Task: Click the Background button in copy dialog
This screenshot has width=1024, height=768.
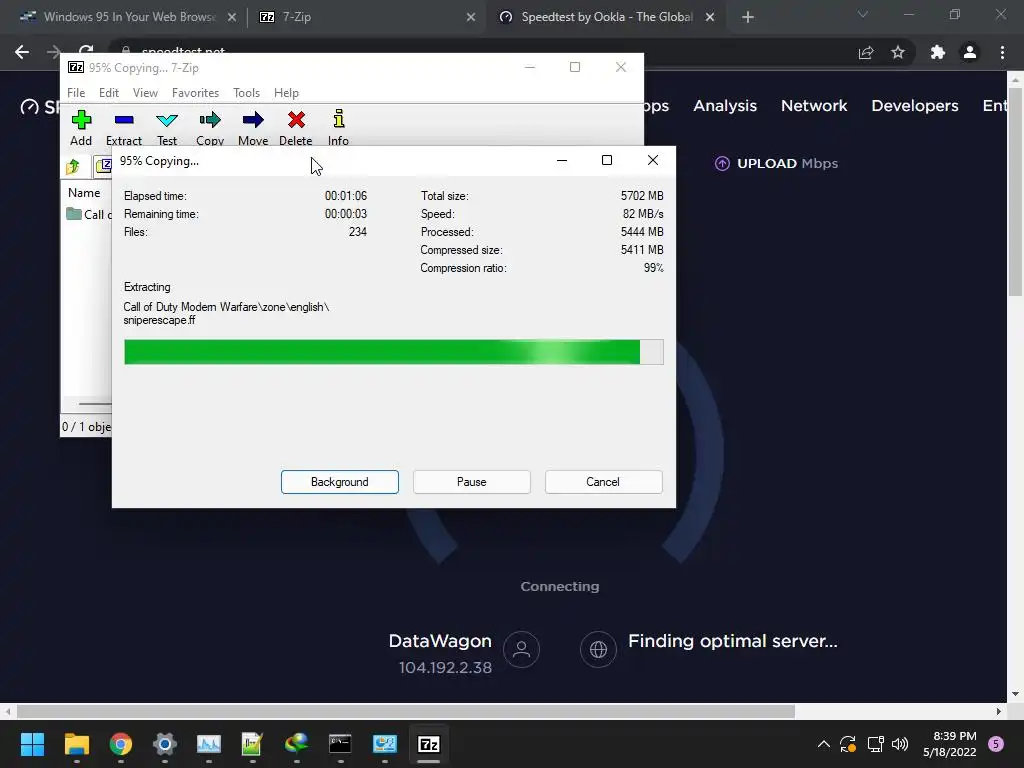Action: 340,482
